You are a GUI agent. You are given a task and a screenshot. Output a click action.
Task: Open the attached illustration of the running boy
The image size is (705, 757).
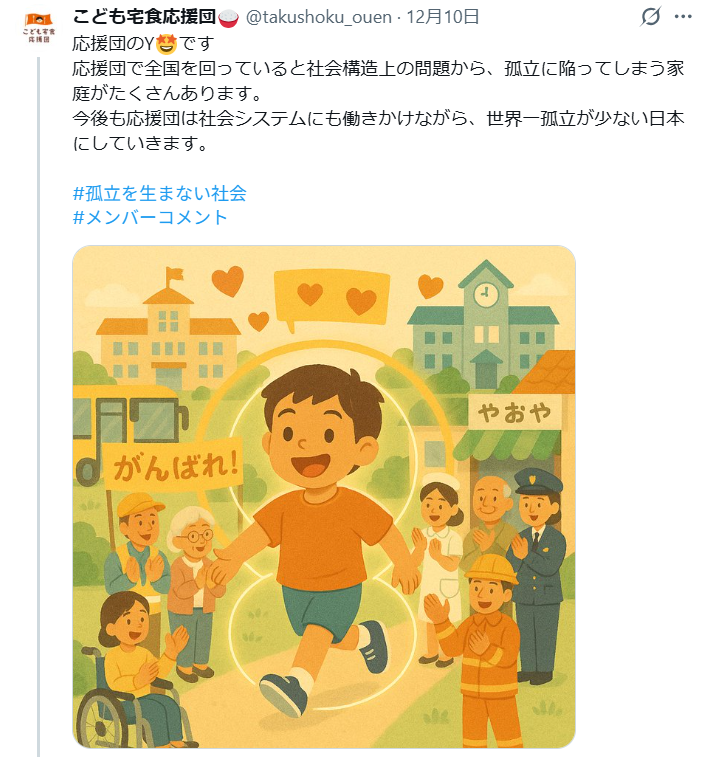pos(324,496)
